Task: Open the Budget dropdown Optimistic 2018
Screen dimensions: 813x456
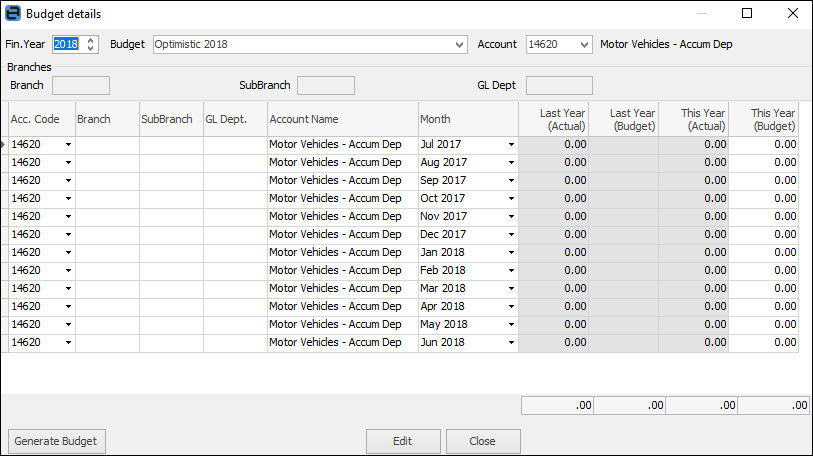Action: (459, 45)
